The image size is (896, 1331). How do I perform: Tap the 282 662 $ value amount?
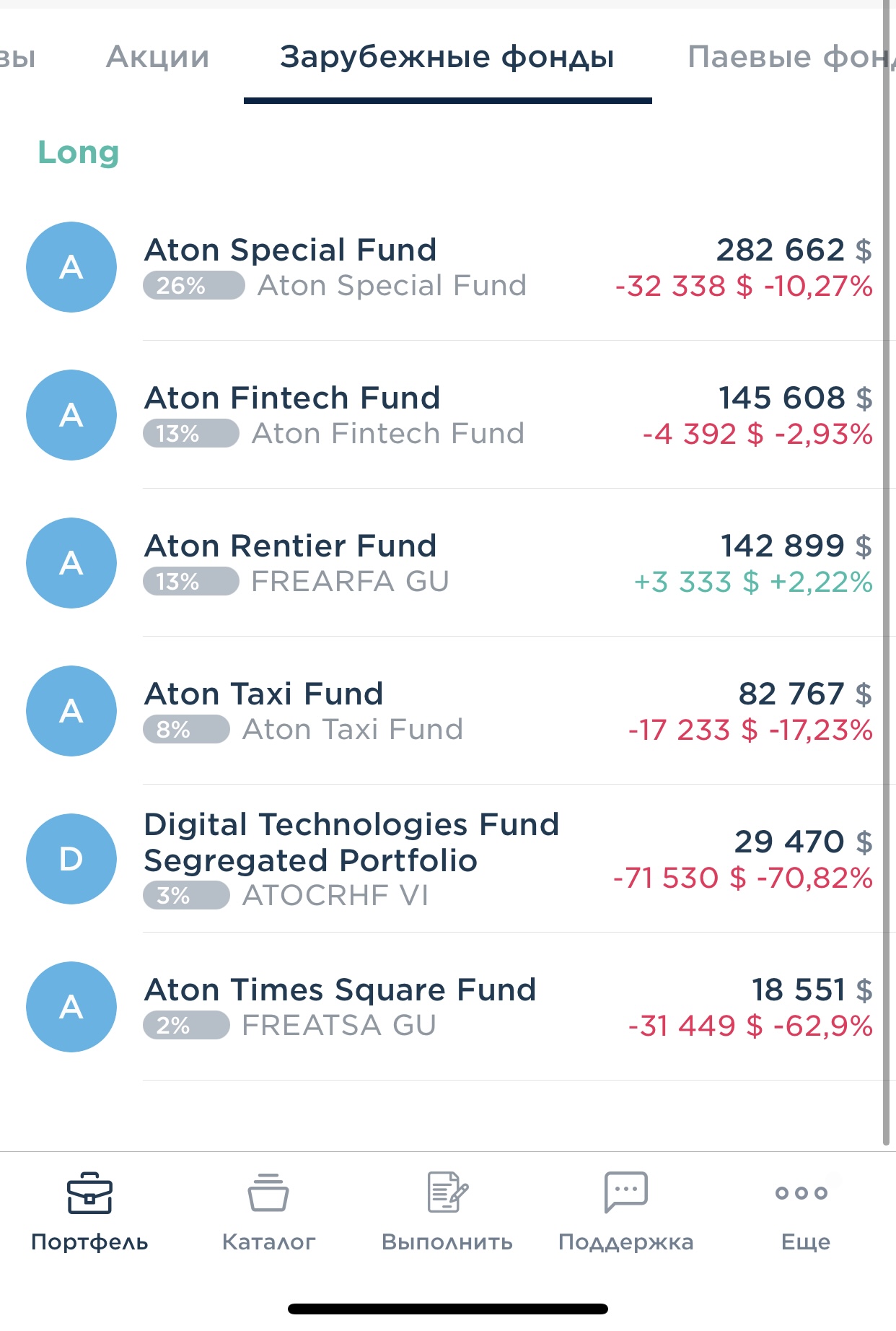(794, 250)
